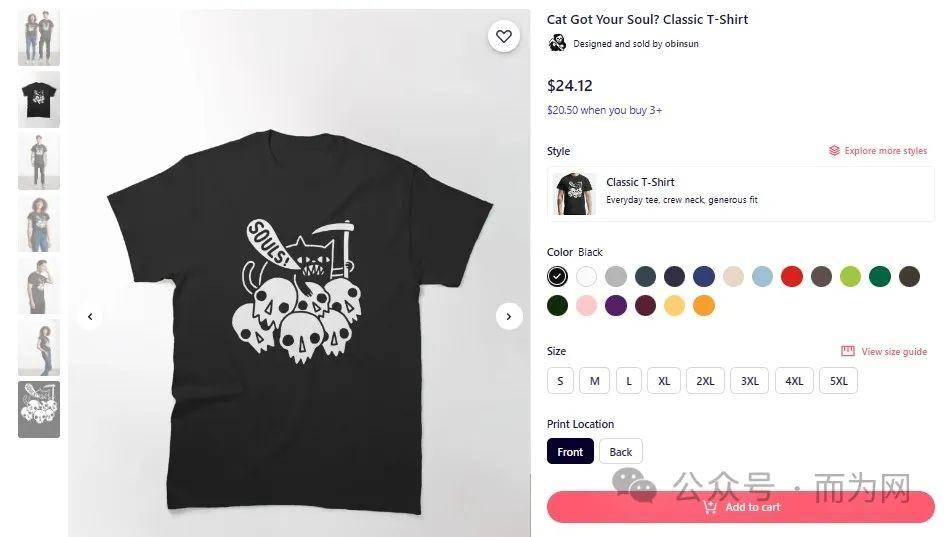Switch print location to Back
949x537 pixels.
click(x=620, y=452)
